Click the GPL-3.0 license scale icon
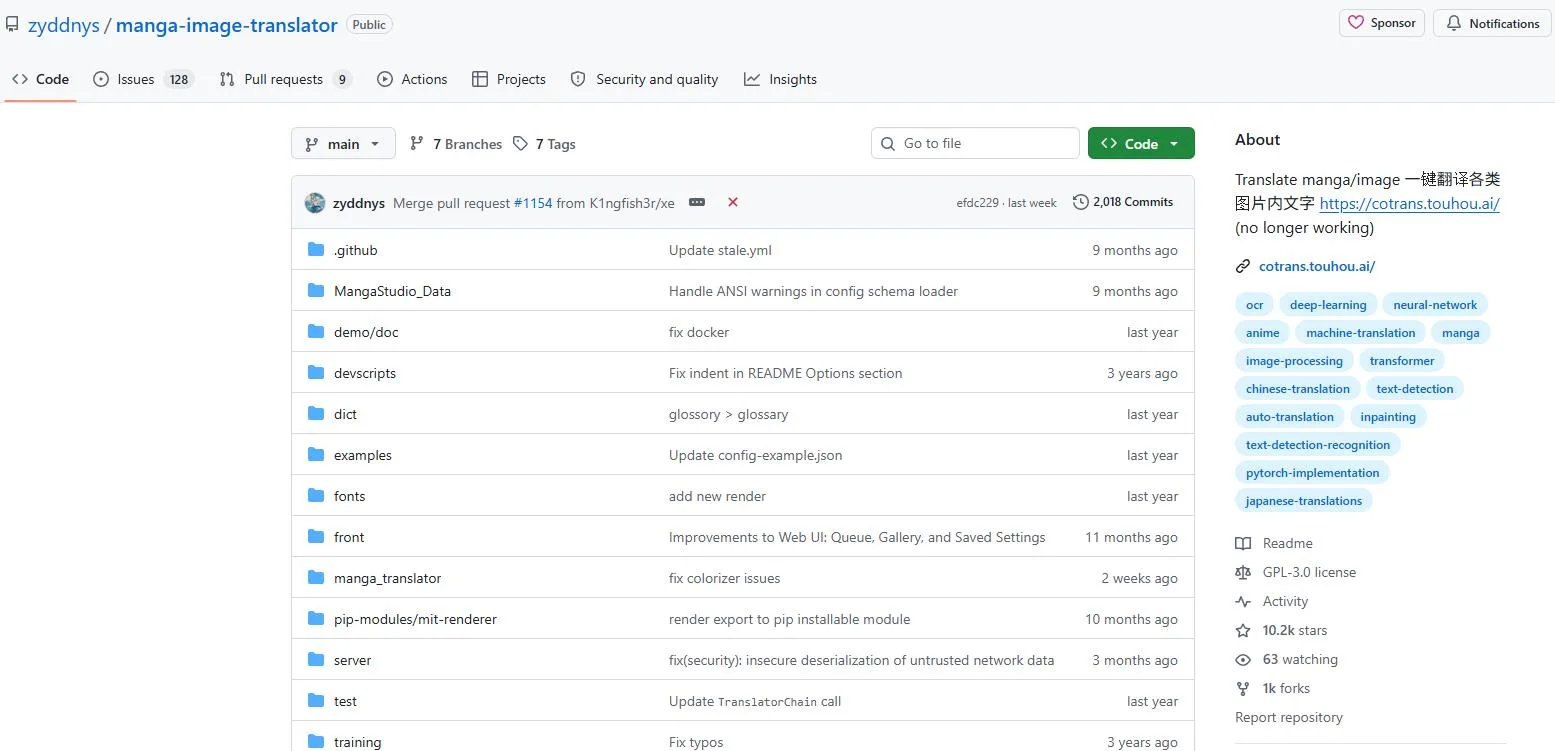 [x=1243, y=573]
